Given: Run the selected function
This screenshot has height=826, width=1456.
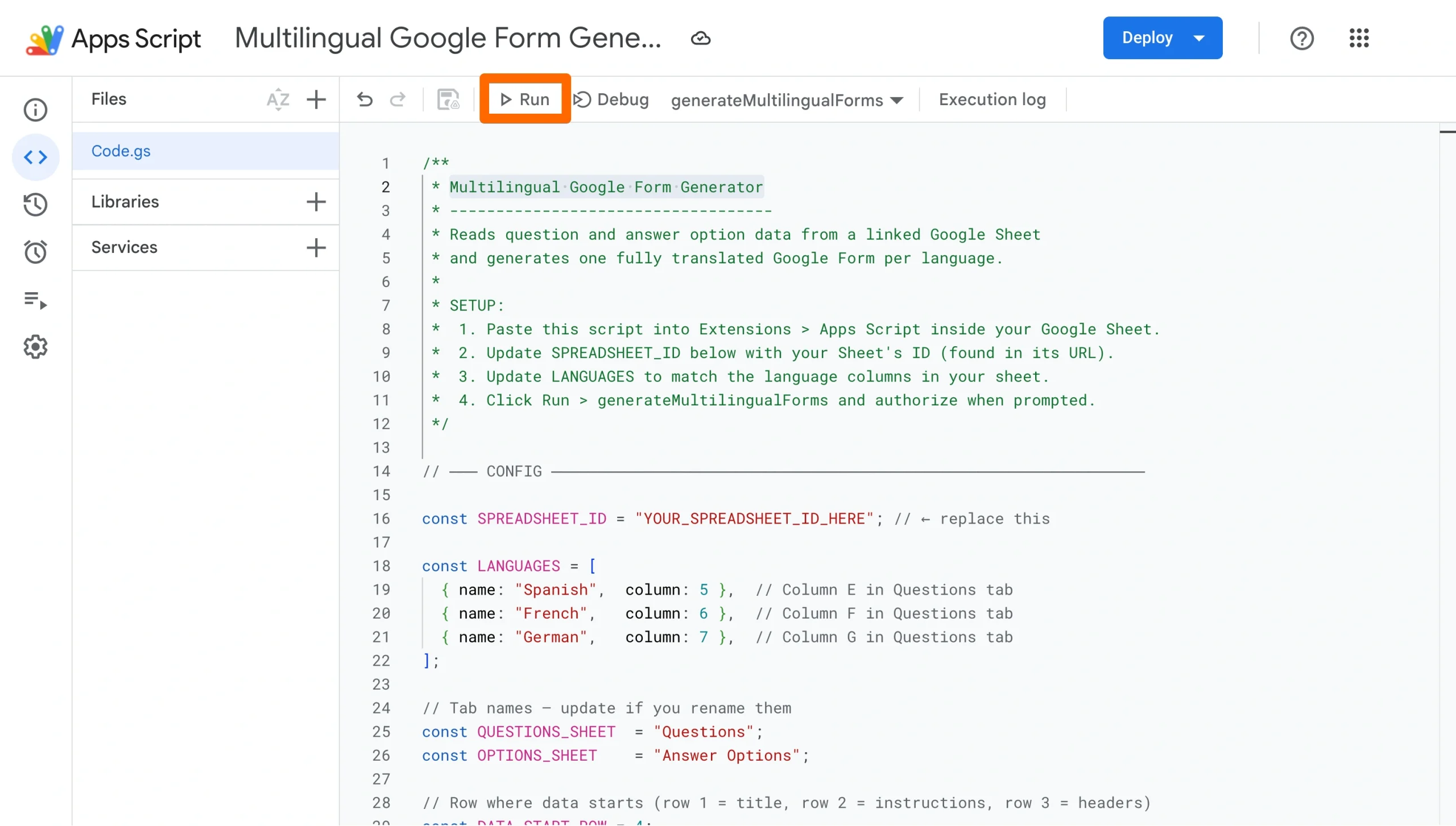Looking at the screenshot, I should 524,99.
